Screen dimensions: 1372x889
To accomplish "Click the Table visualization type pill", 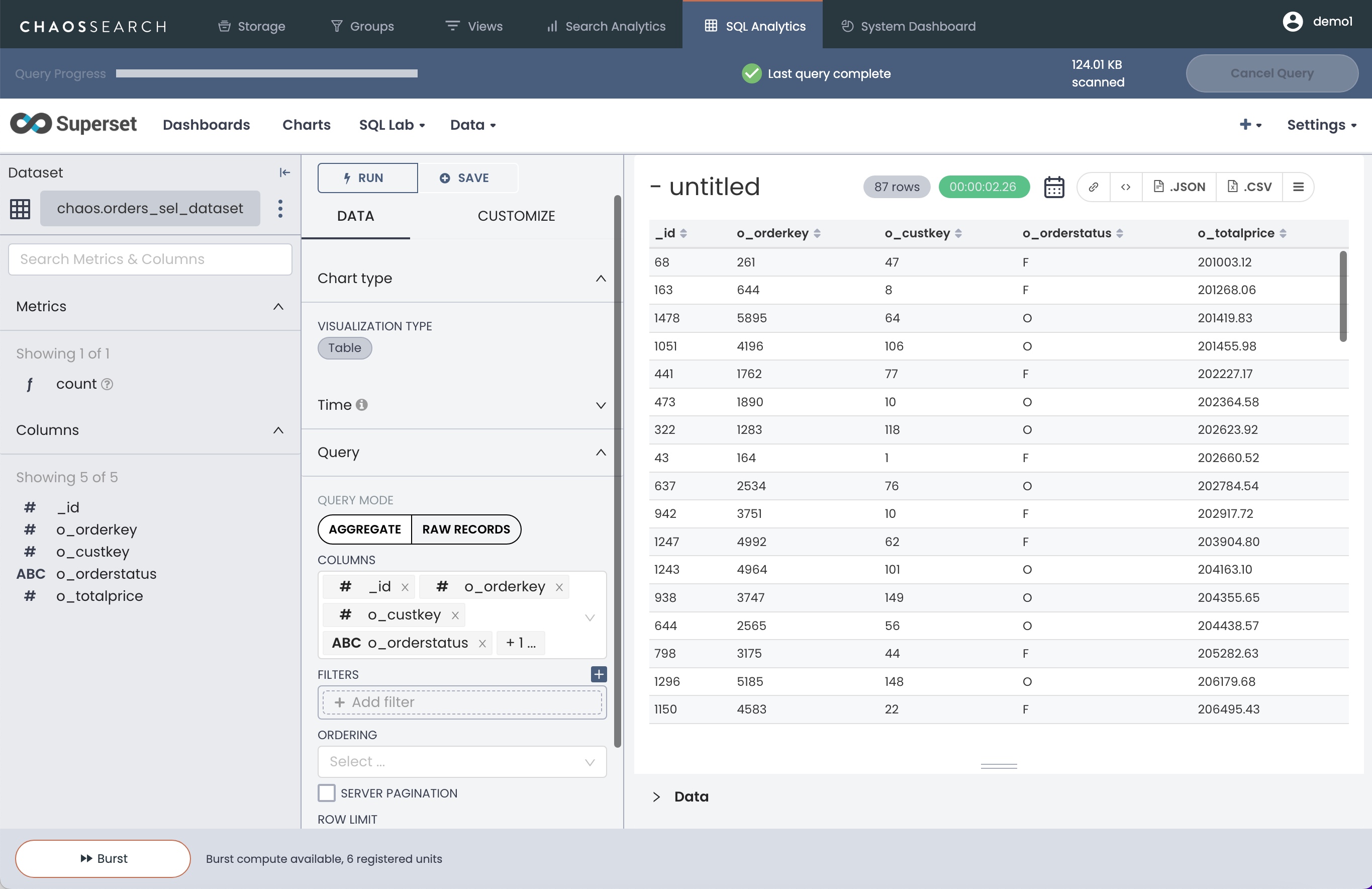I will pos(345,348).
